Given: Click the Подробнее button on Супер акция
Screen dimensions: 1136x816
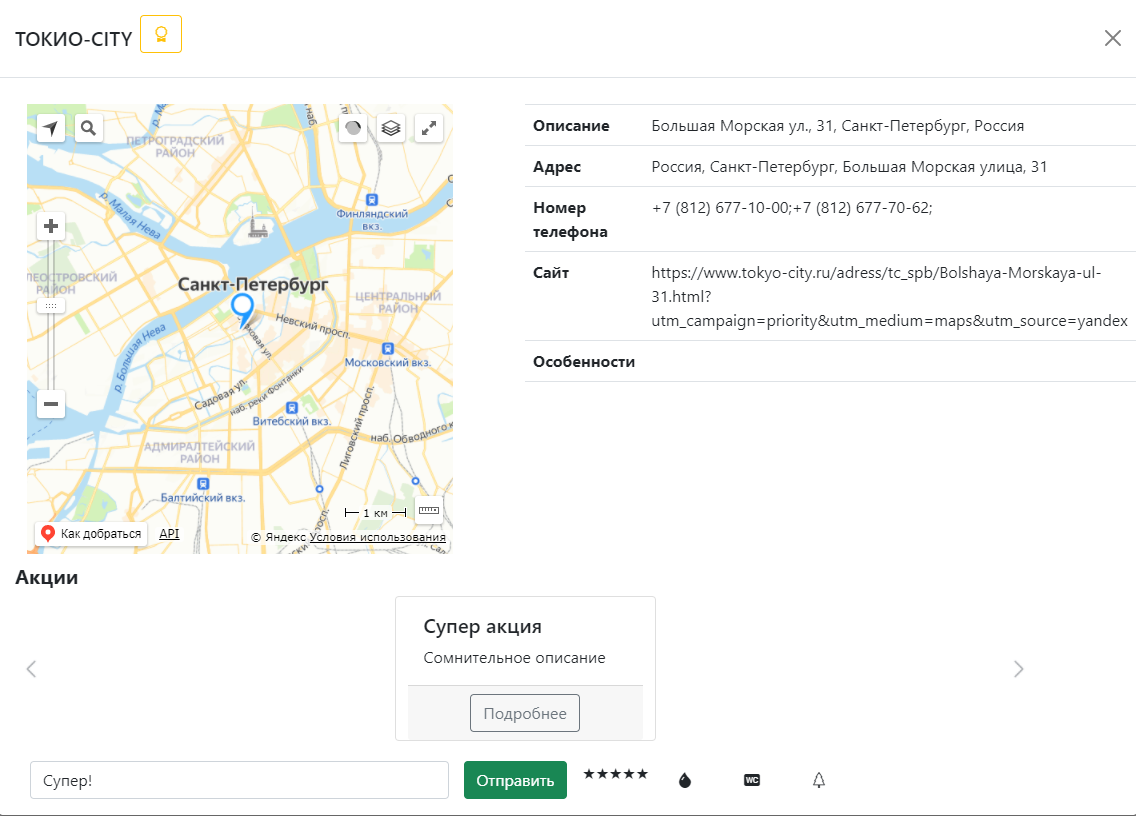Looking at the screenshot, I should (x=525, y=713).
